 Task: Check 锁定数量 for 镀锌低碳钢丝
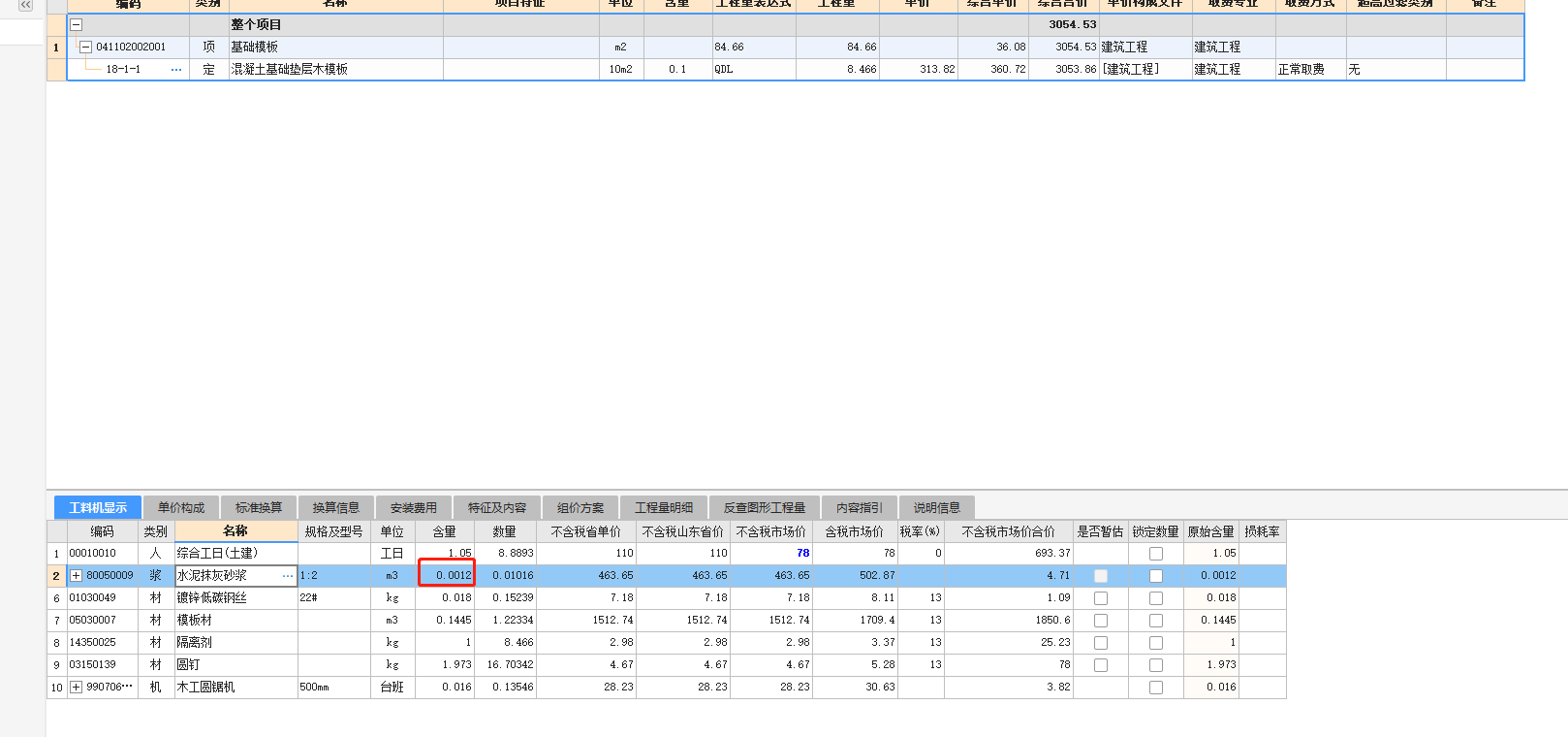point(1156,598)
